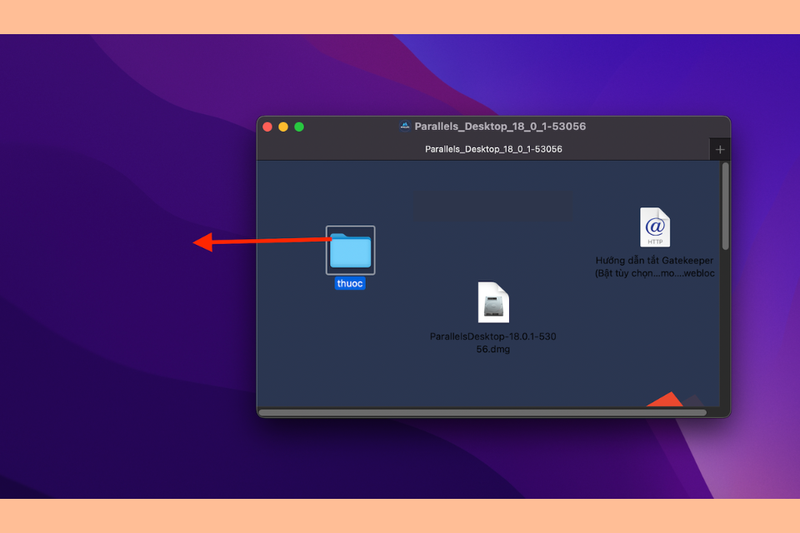The height and width of the screenshot is (533, 800).
Task: Select the thuoc folder icon
Action: tap(351, 250)
